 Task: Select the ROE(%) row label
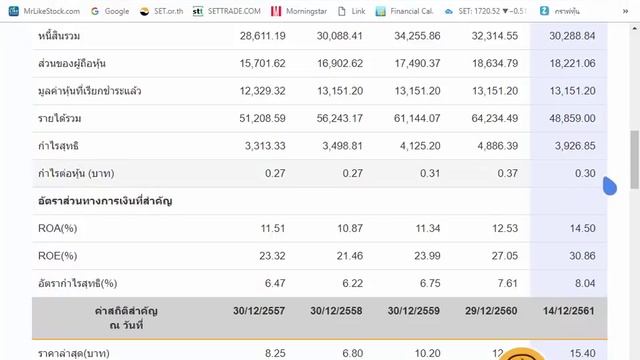tap(58, 256)
